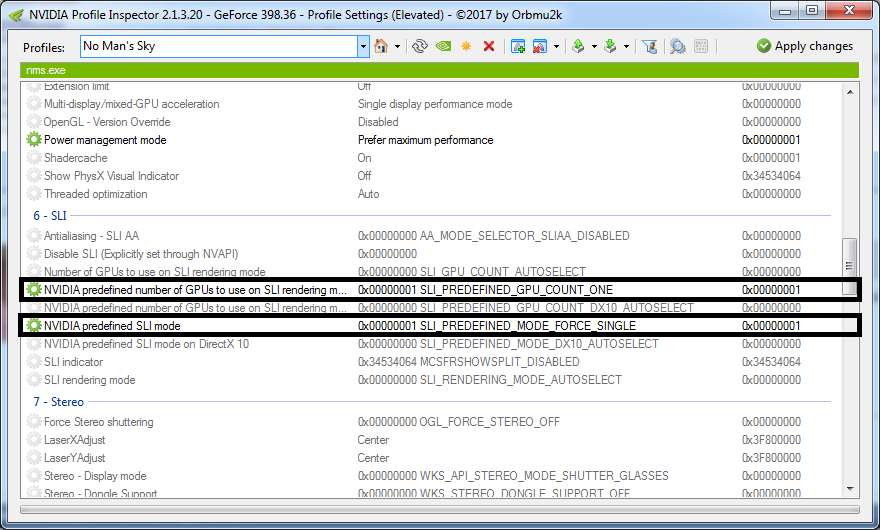Click gear icon beside Antialiasing - SLI AA

tap(34, 235)
